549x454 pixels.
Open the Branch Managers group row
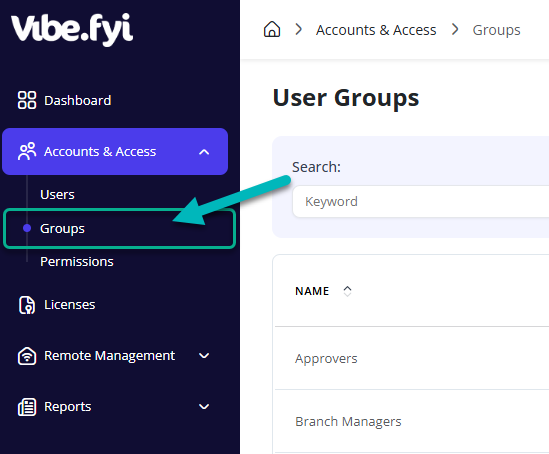pos(412,421)
